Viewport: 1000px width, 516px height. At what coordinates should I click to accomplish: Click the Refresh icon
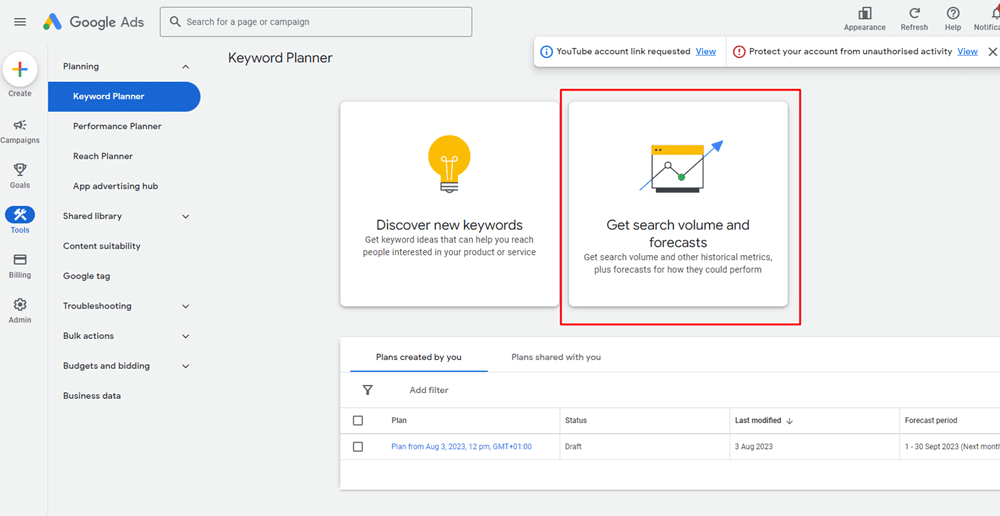click(914, 13)
